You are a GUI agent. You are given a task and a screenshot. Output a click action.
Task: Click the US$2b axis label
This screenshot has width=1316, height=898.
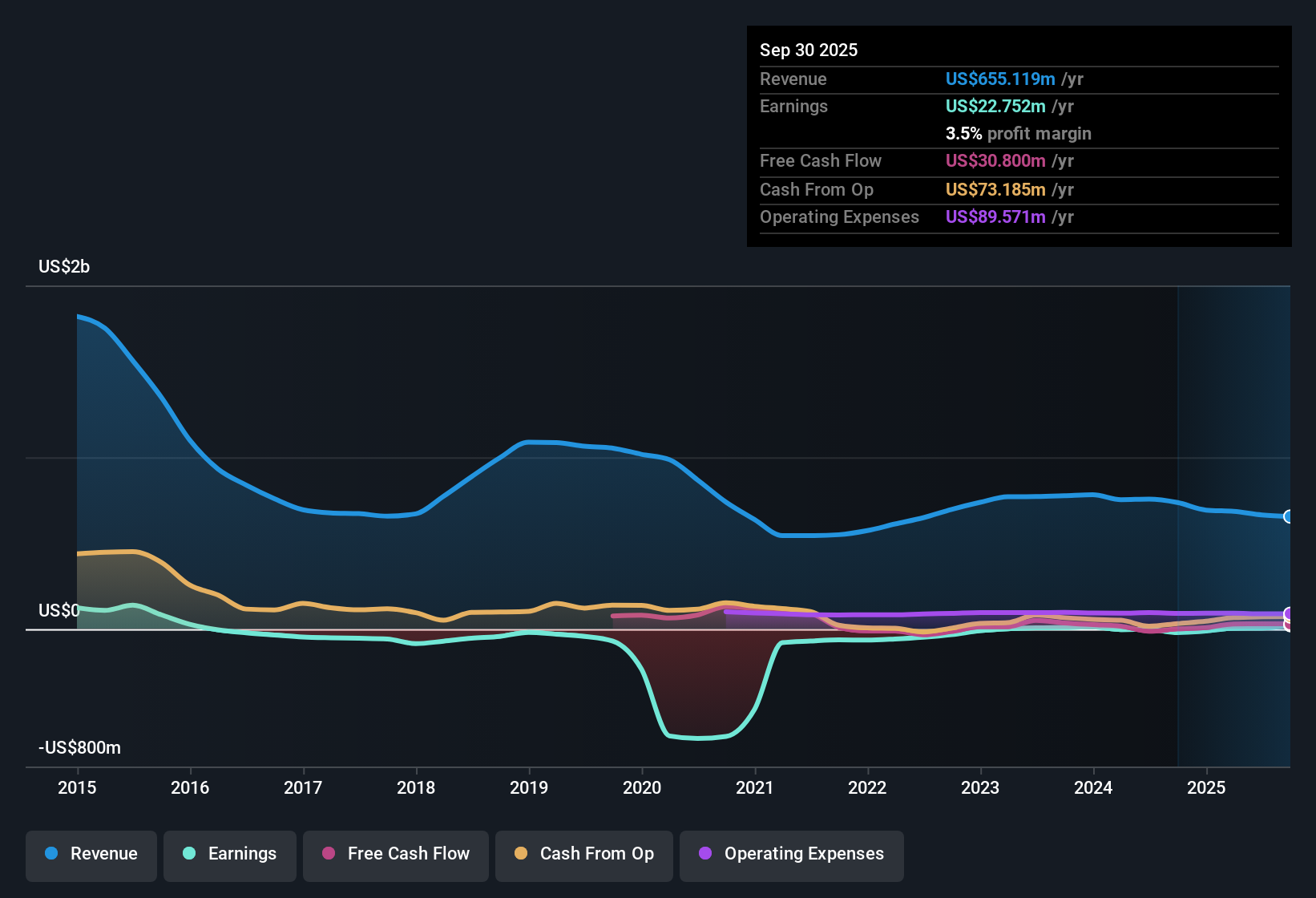(64, 266)
